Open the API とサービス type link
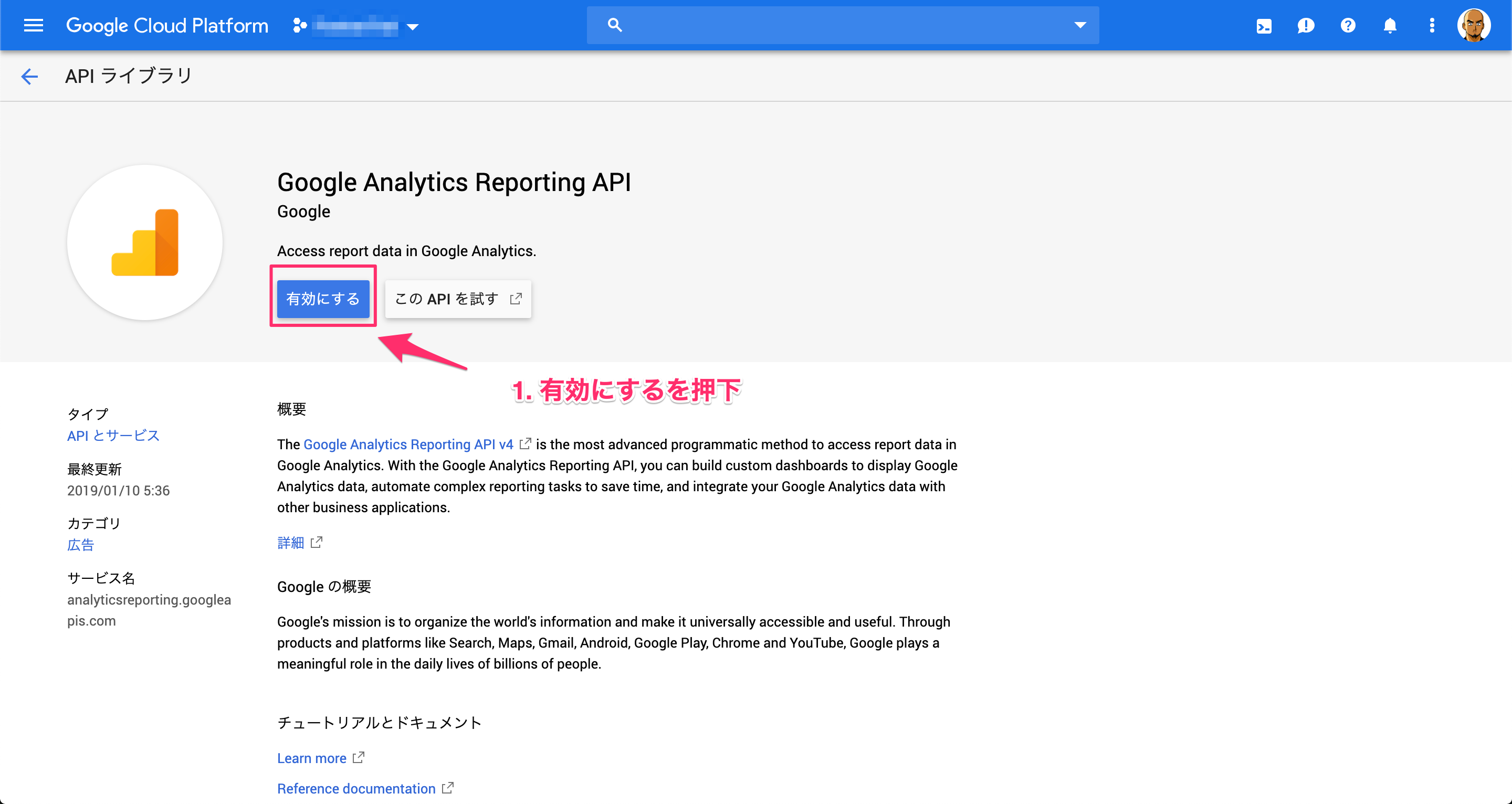Viewport: 1512px width, 804px height. (x=113, y=436)
